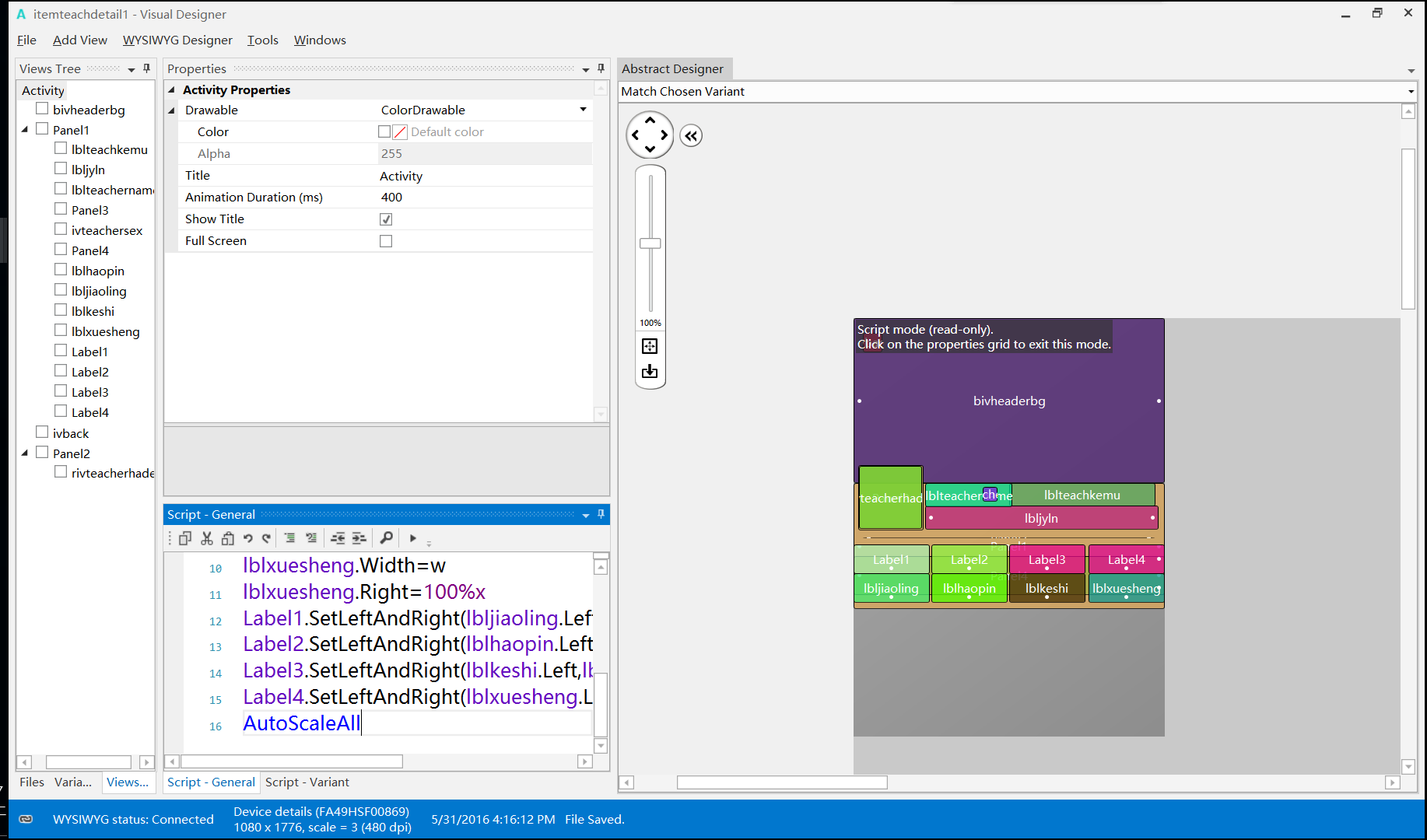Click the comment lines icon
1427x840 pixels.
pos(289,537)
